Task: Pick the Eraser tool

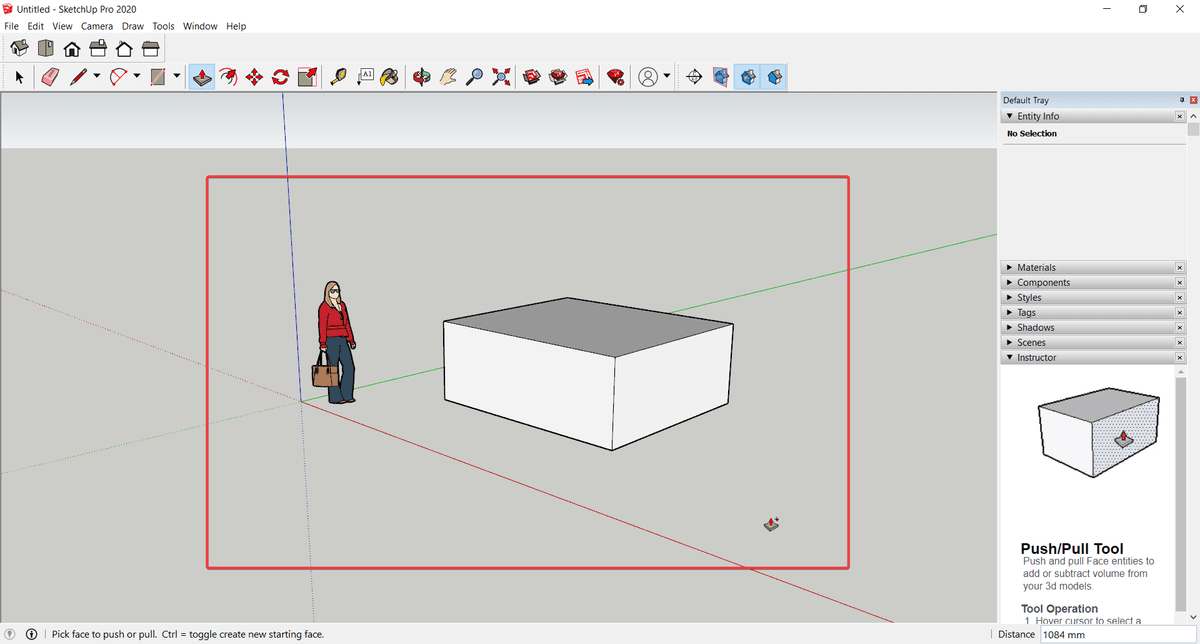Action: coord(51,77)
